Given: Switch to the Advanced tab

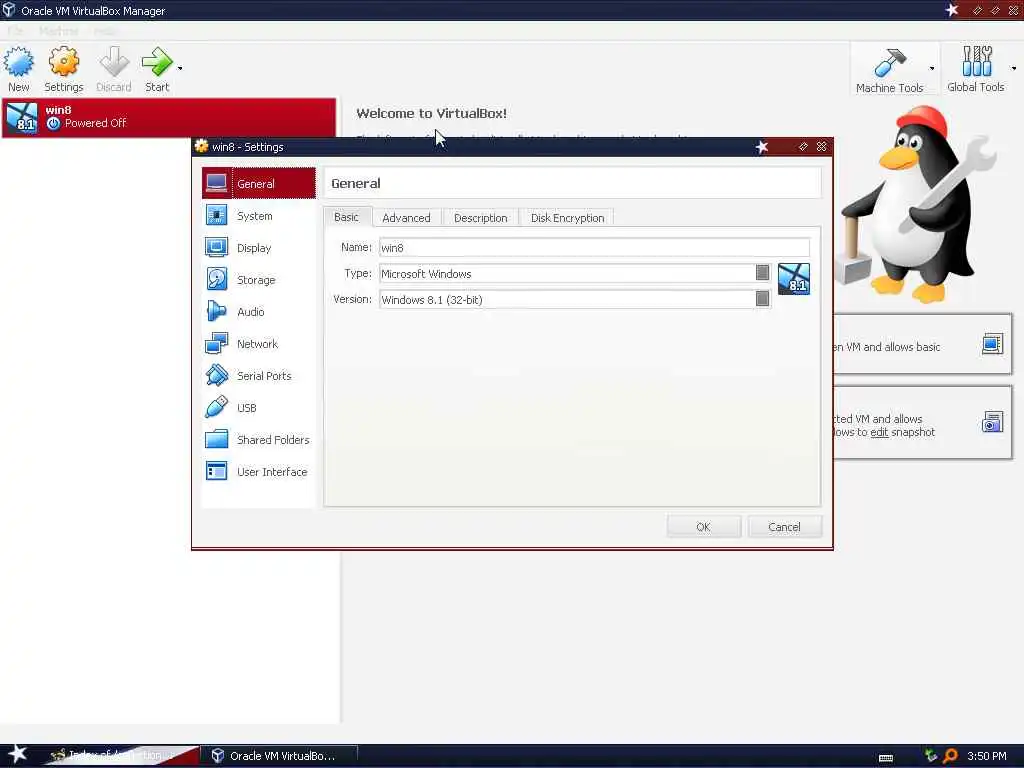Looking at the screenshot, I should (406, 217).
